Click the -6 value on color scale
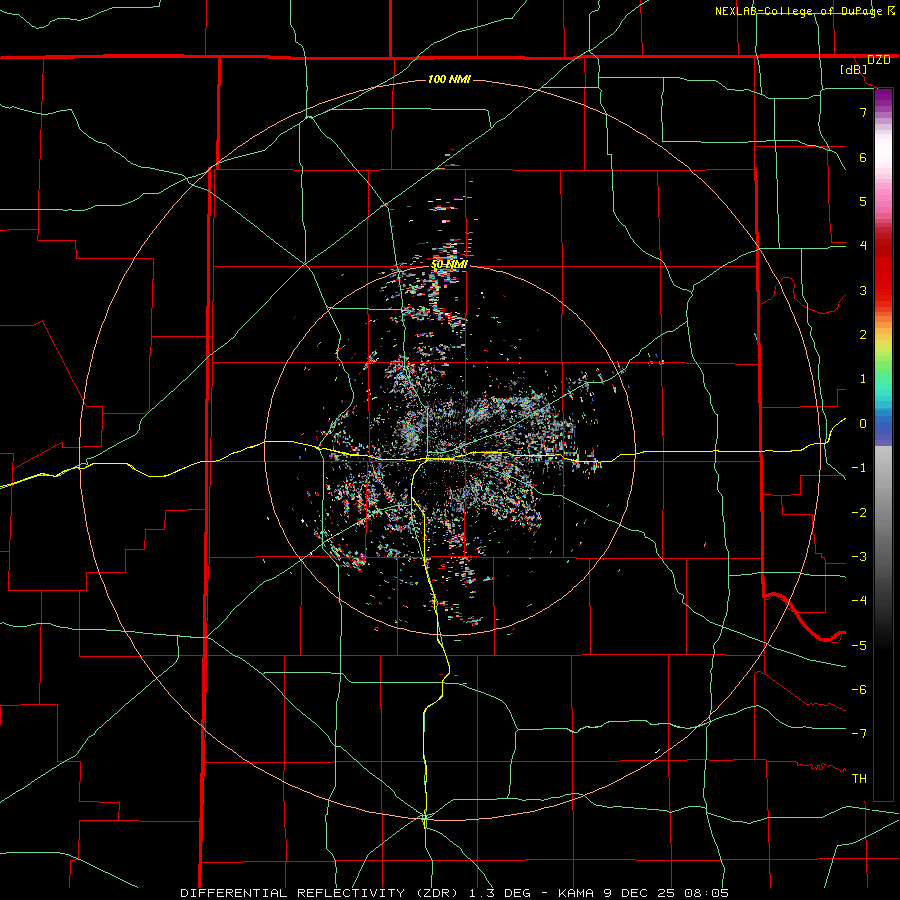The width and height of the screenshot is (900, 900). click(859, 690)
